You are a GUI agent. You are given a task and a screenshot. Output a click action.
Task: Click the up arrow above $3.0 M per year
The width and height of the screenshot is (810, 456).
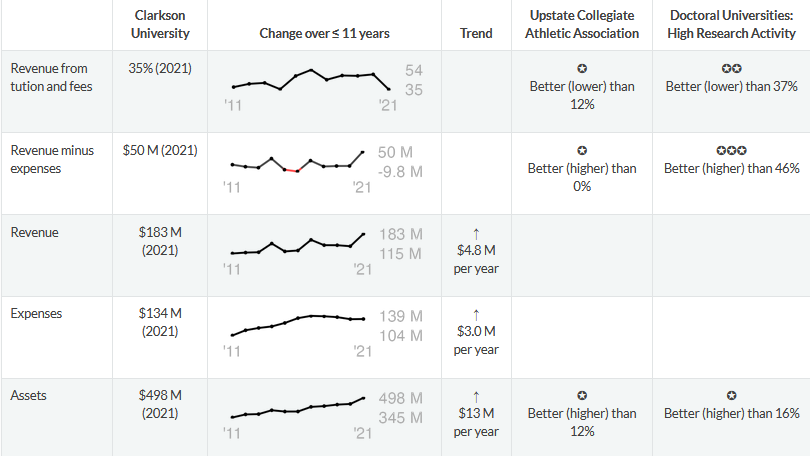point(476,315)
